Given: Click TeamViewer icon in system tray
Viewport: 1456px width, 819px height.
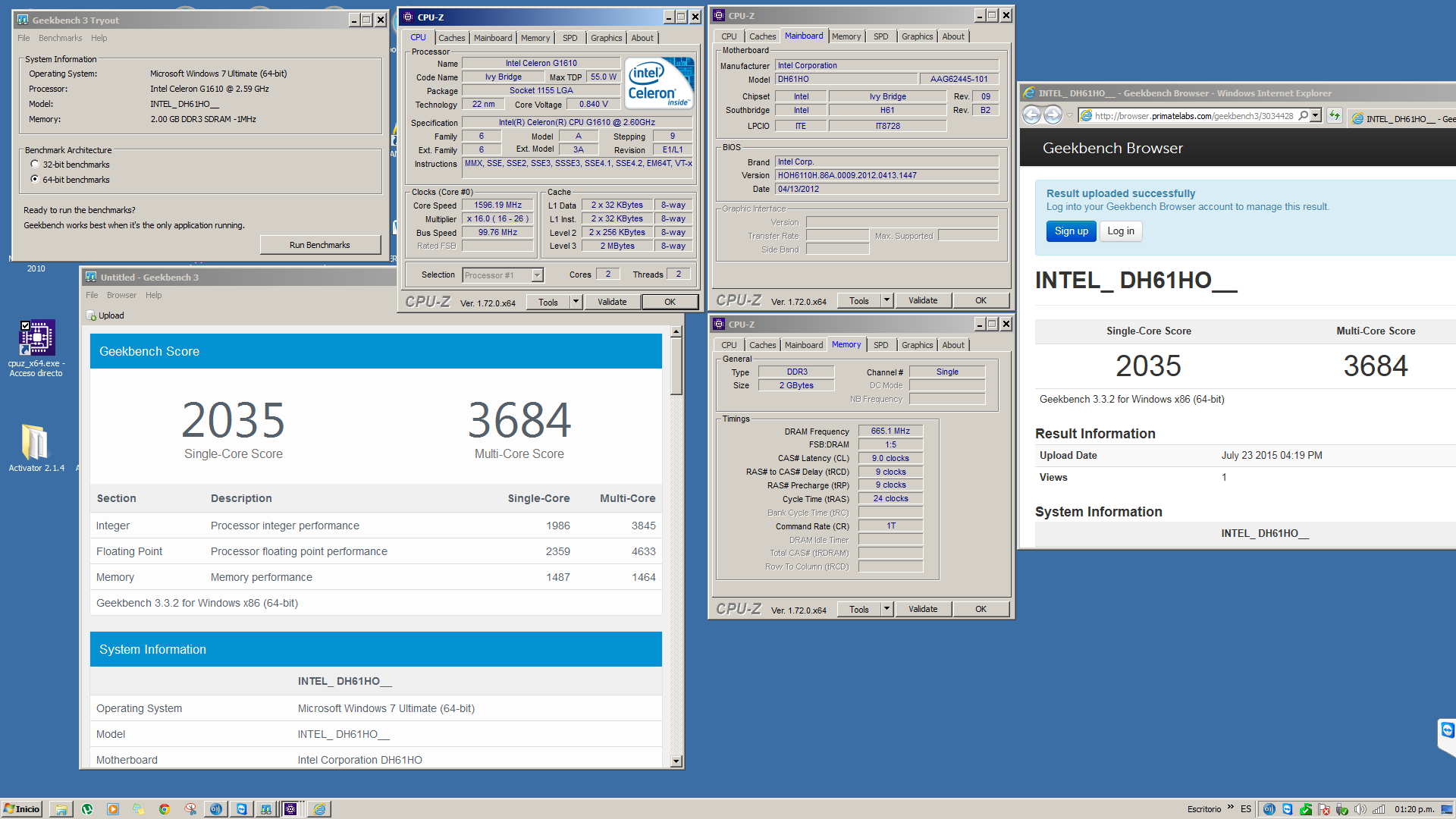Looking at the screenshot, I should click(x=1287, y=809).
